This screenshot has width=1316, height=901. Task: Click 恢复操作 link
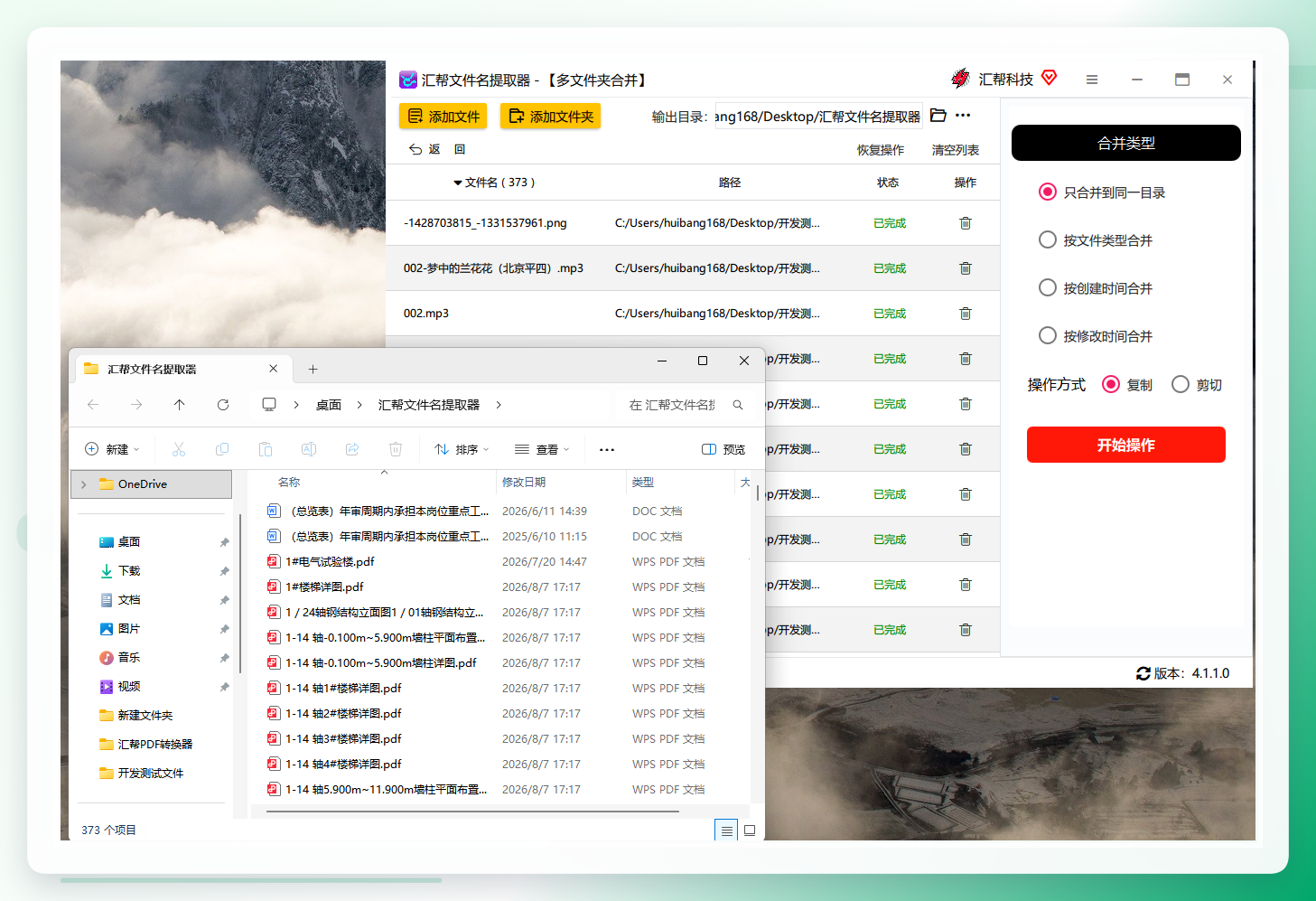point(881,150)
